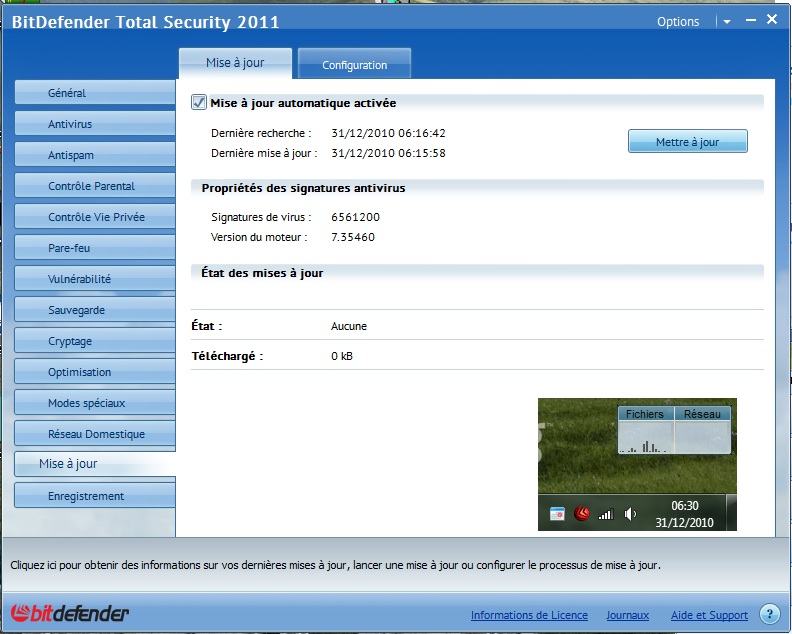Viewport: 792px width, 634px height.
Task: Open Contrôle Vie Privée settings
Action: 94,217
